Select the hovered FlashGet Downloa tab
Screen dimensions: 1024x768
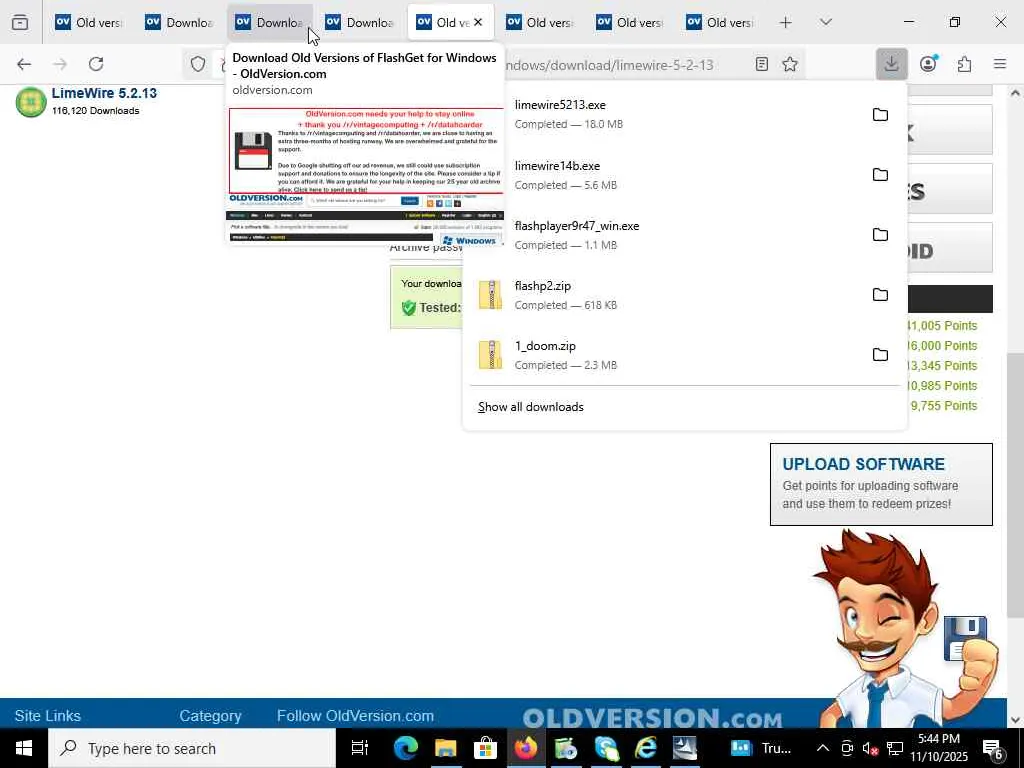(270, 22)
